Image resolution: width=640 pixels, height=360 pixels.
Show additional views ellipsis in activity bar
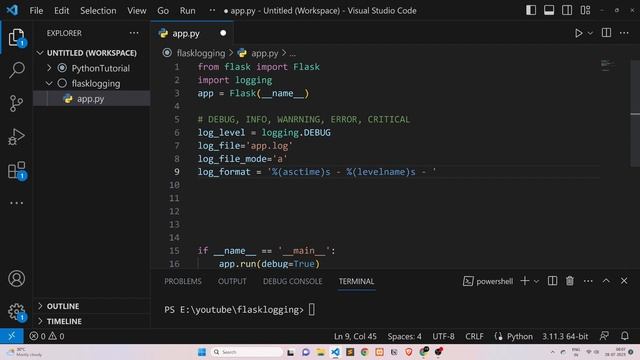click(x=16, y=203)
